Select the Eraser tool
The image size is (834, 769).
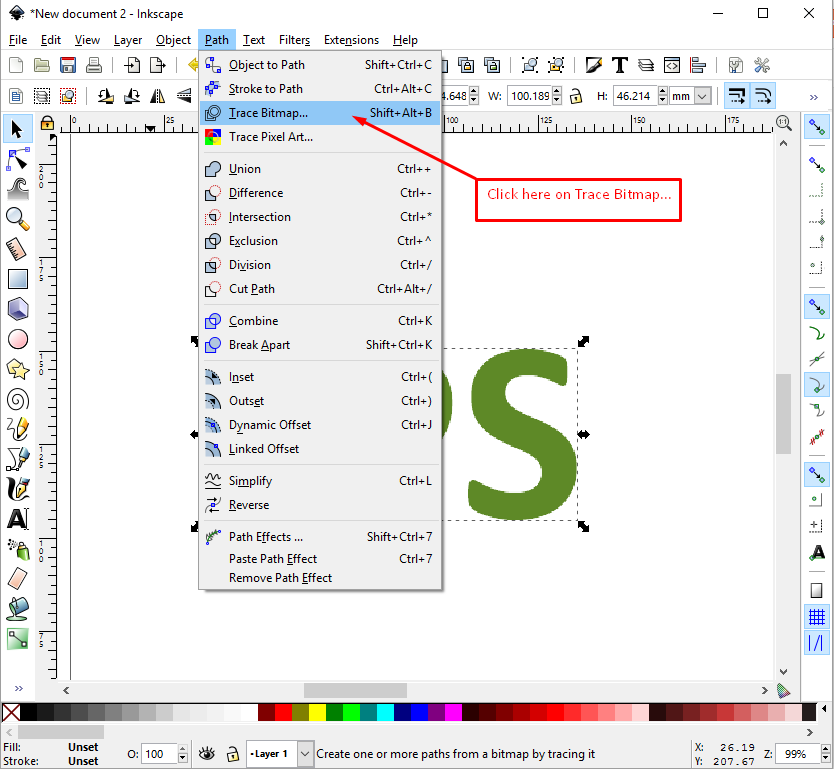17,578
